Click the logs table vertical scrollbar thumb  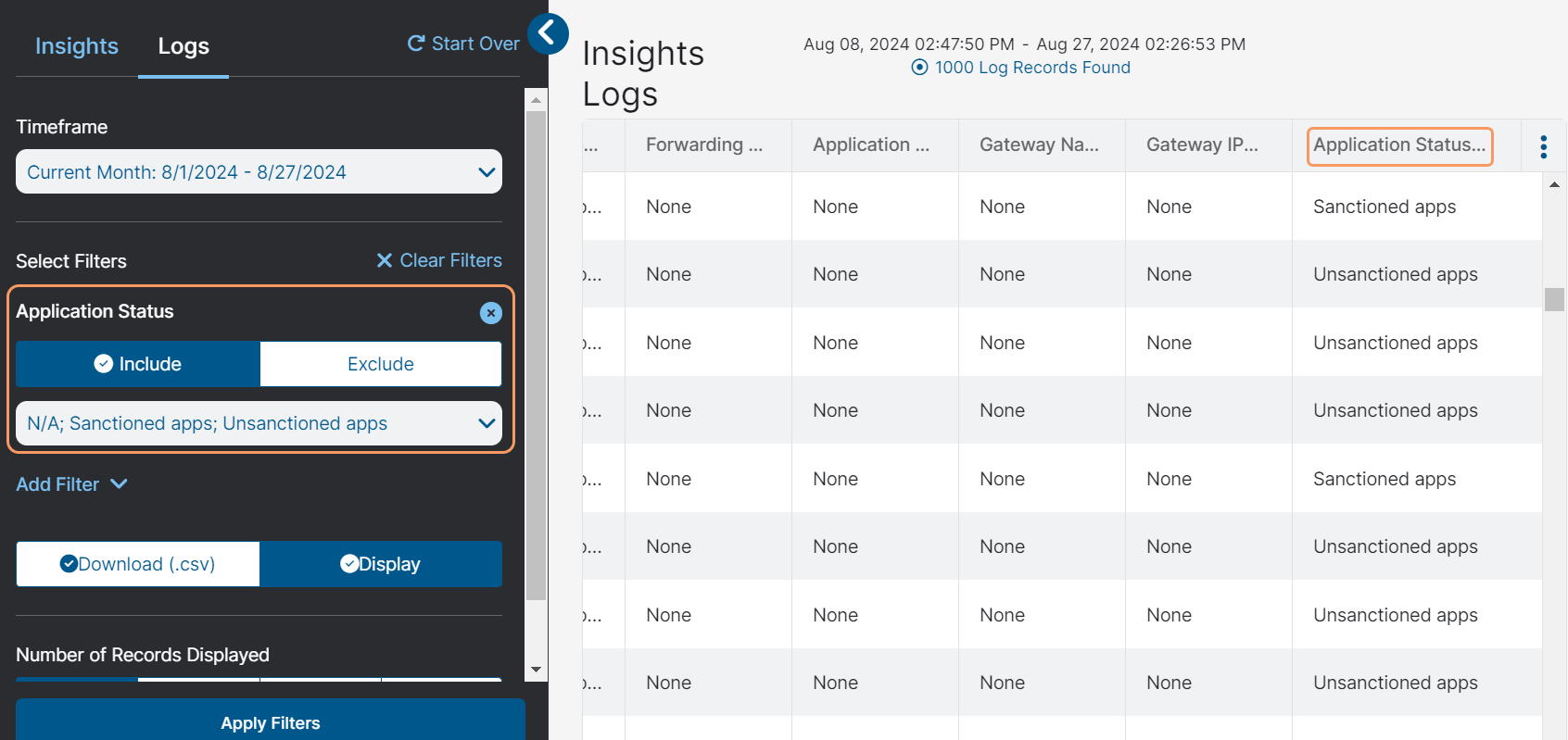click(1554, 299)
